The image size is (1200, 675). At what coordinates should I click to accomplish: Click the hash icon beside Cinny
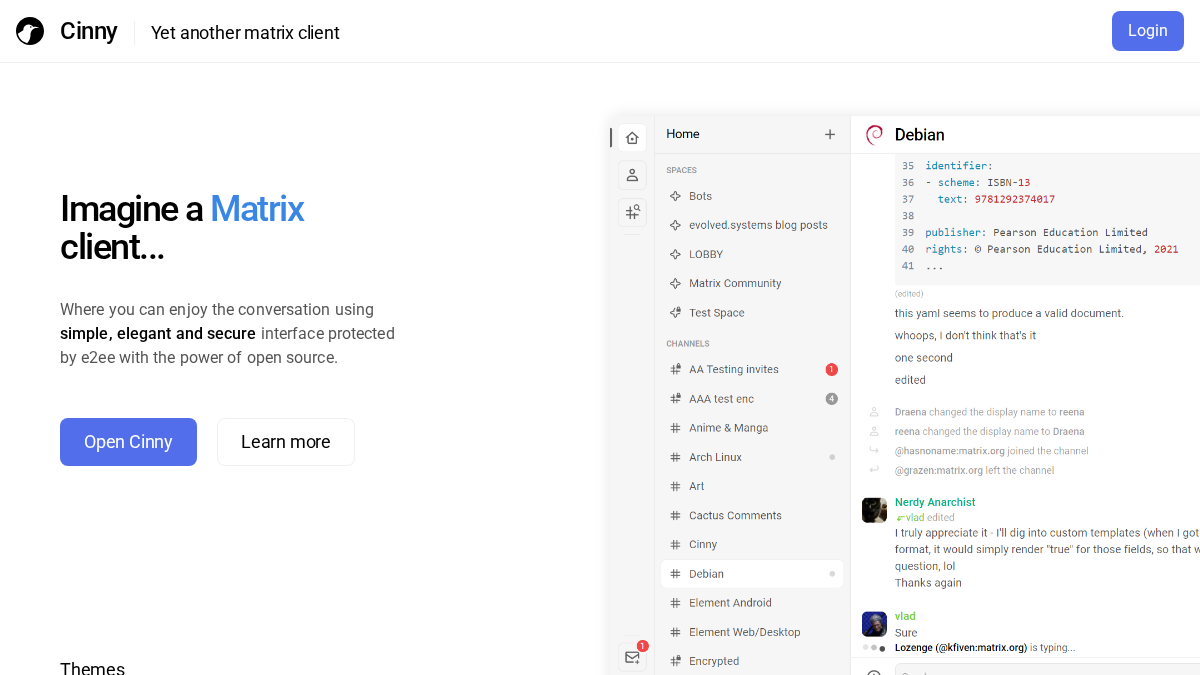[675, 544]
